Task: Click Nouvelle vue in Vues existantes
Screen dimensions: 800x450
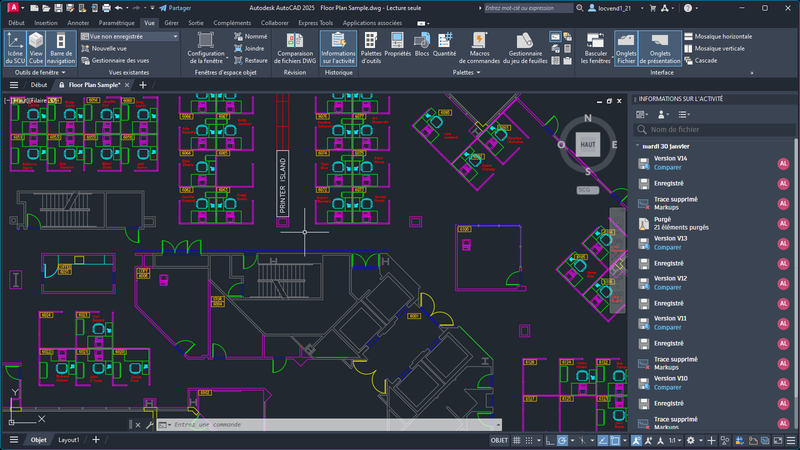Action: 104,48
